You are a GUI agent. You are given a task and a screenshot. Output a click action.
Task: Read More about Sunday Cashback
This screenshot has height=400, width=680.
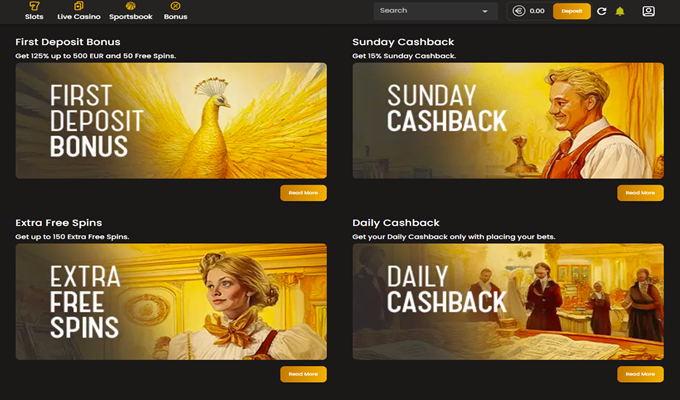point(640,193)
